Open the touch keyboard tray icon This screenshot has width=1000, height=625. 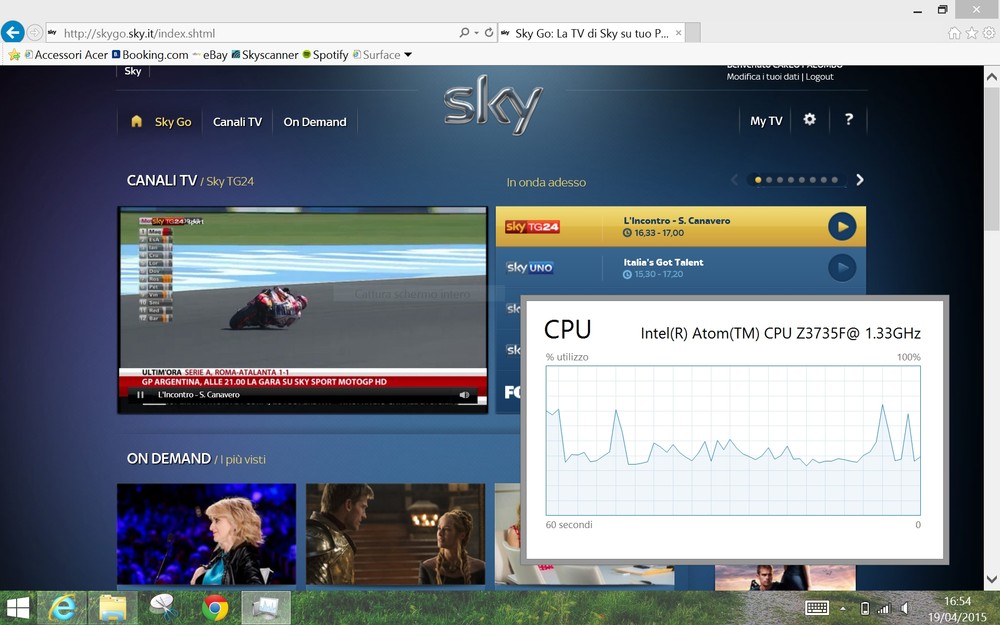817,608
